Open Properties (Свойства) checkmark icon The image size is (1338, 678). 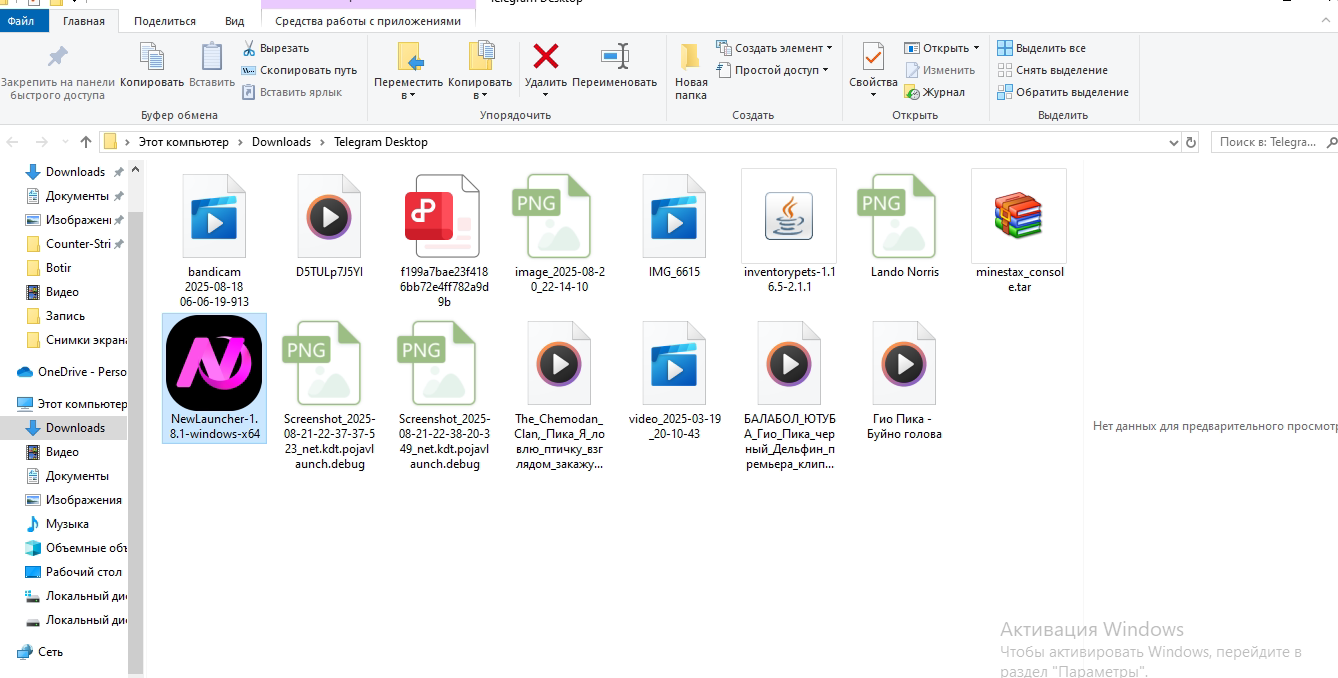pyautogui.click(x=873, y=56)
